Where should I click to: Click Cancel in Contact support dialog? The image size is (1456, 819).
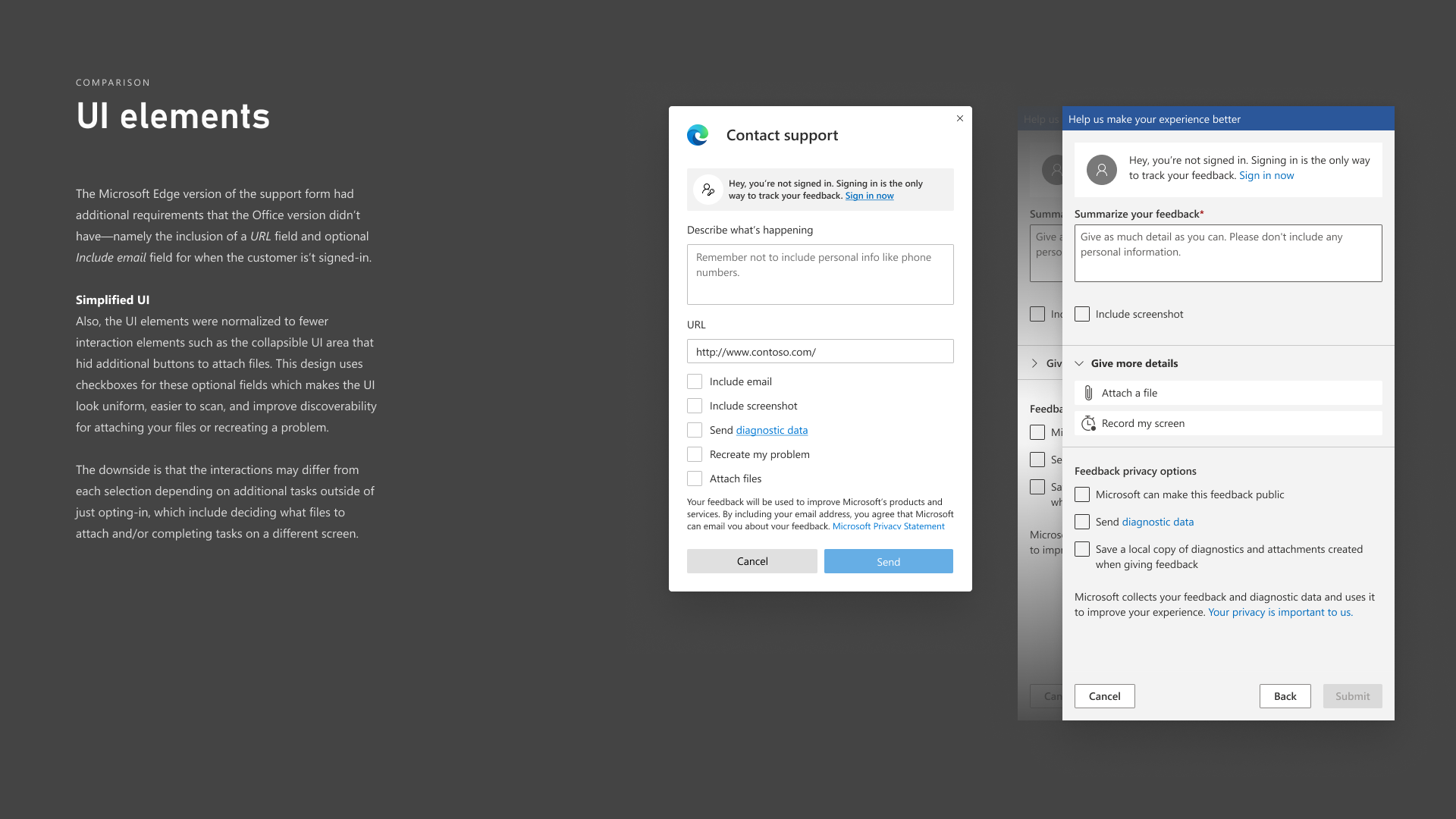point(752,561)
